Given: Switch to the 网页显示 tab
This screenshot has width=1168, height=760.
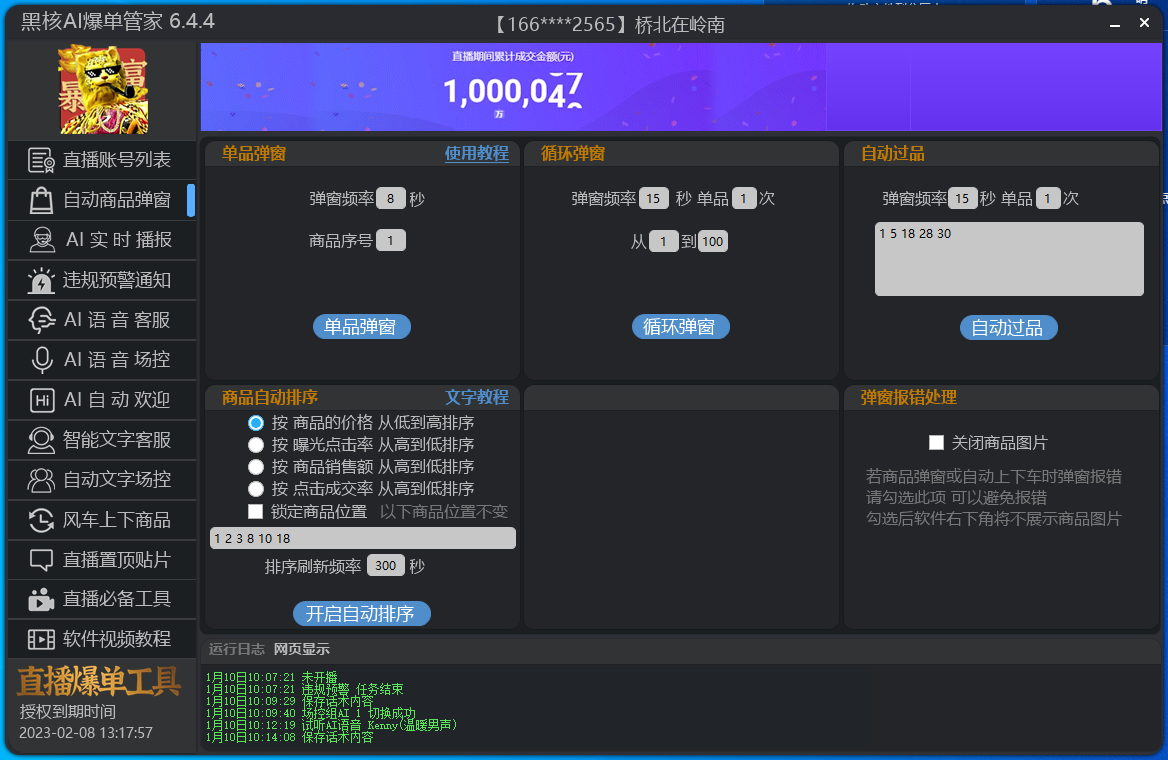Looking at the screenshot, I should tap(301, 649).
